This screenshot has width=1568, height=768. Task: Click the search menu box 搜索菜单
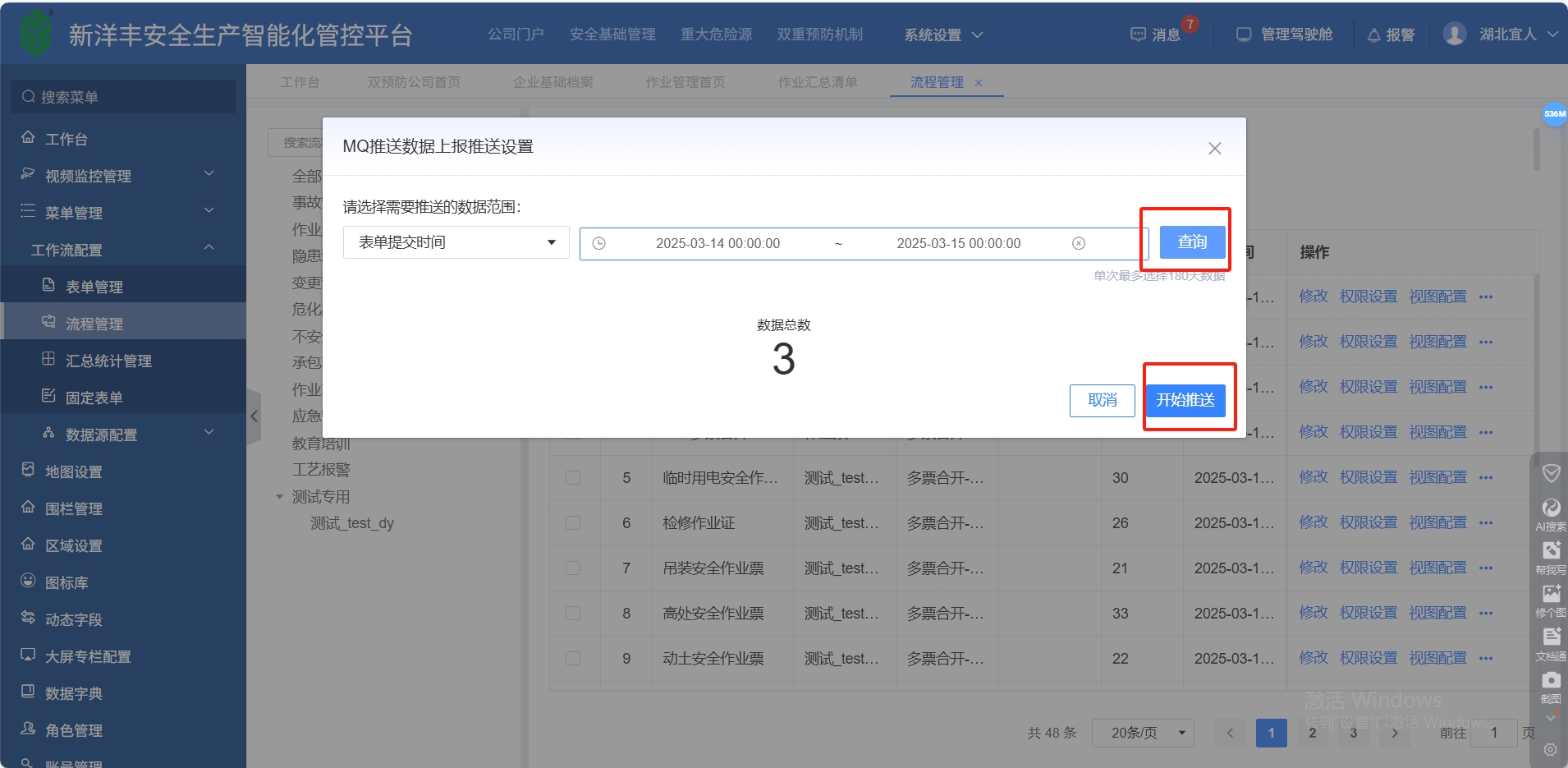click(x=123, y=97)
